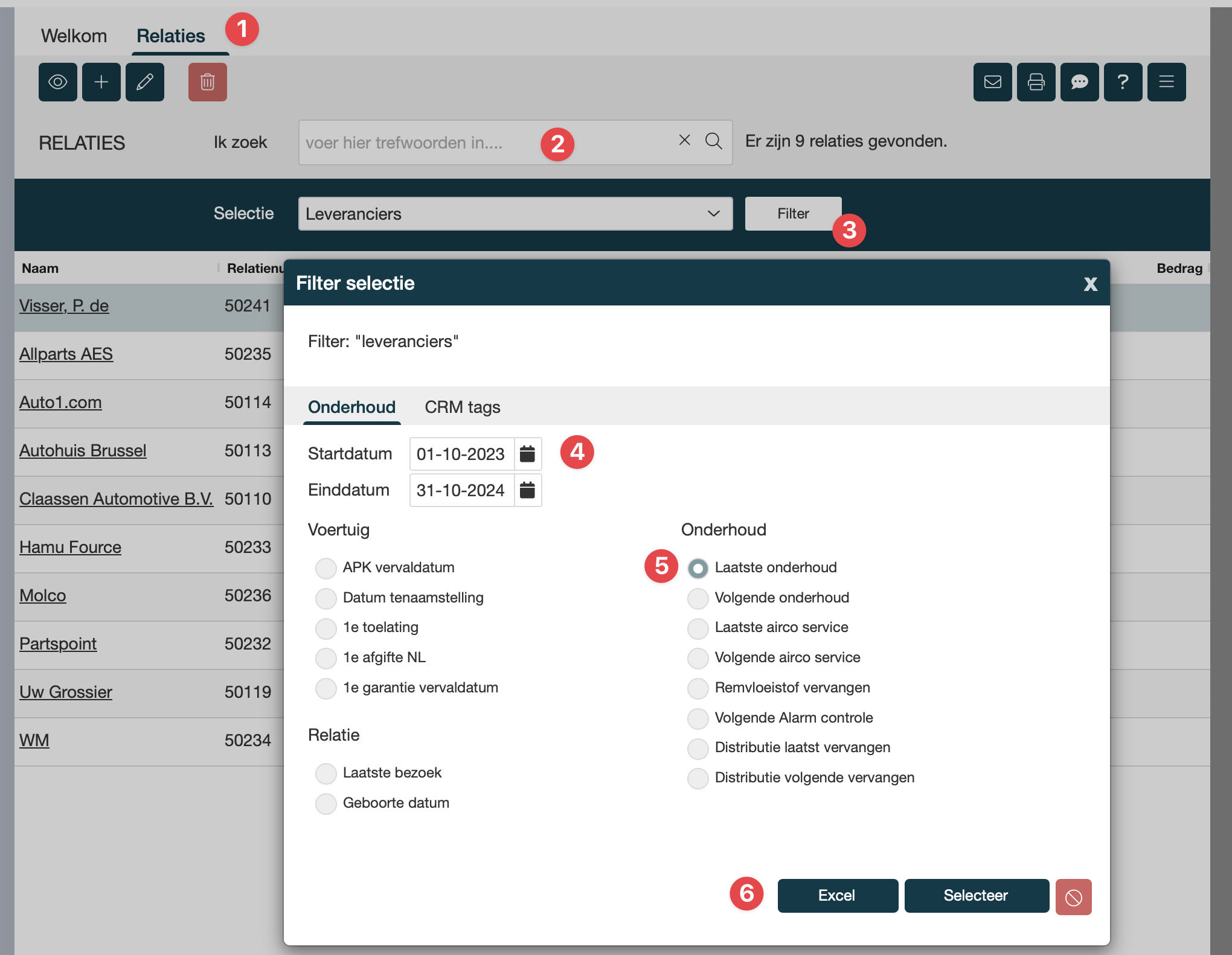
Task: Open the envelope mail icon
Action: [x=992, y=82]
